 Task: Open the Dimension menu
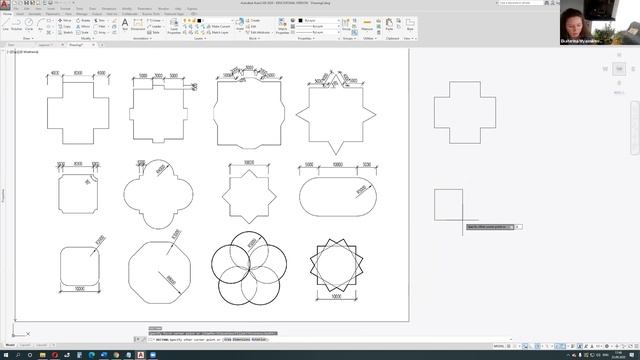pyautogui.click(x=109, y=9)
